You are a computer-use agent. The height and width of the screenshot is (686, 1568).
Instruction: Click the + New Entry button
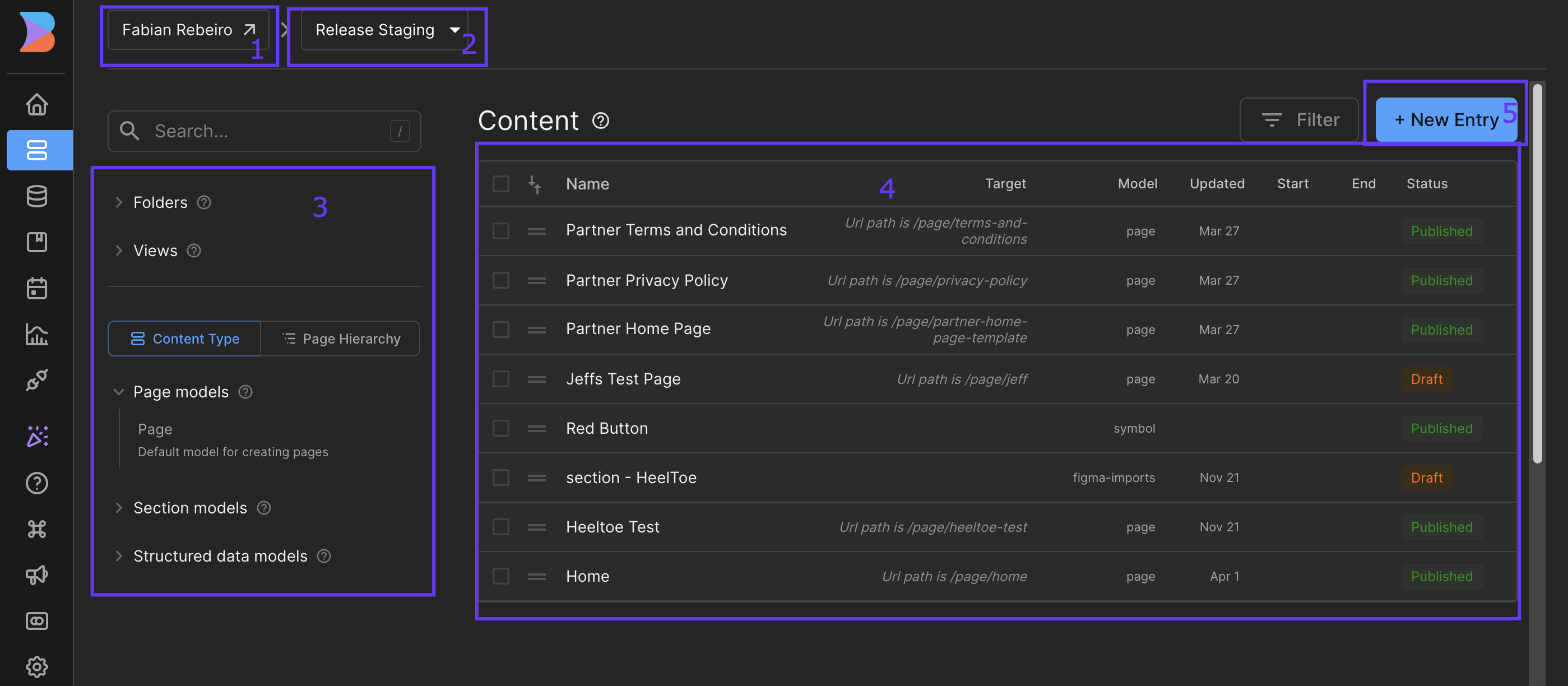click(x=1446, y=120)
